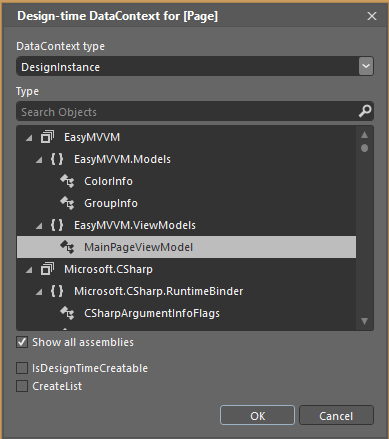Click the ColorInfo class icon
Screen dimensions: 389x439
click(67, 181)
